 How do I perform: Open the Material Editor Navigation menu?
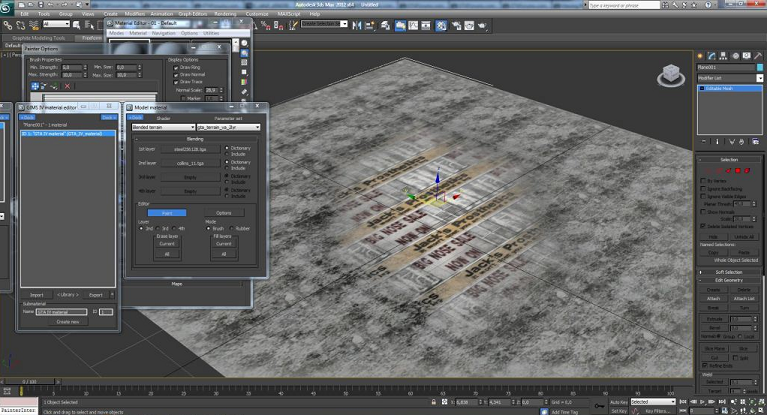(163, 33)
